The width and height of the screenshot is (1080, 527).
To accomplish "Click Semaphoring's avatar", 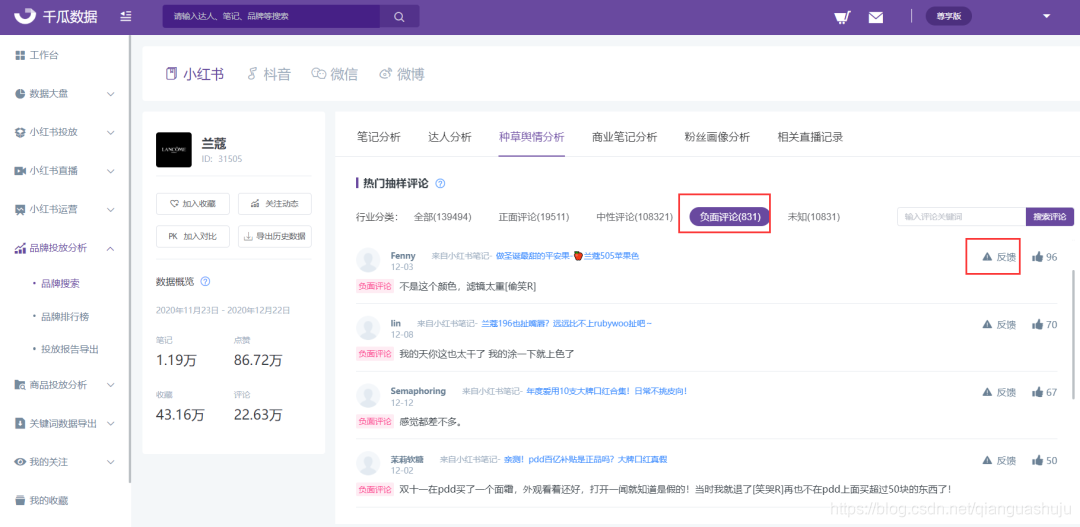I will [x=368, y=395].
